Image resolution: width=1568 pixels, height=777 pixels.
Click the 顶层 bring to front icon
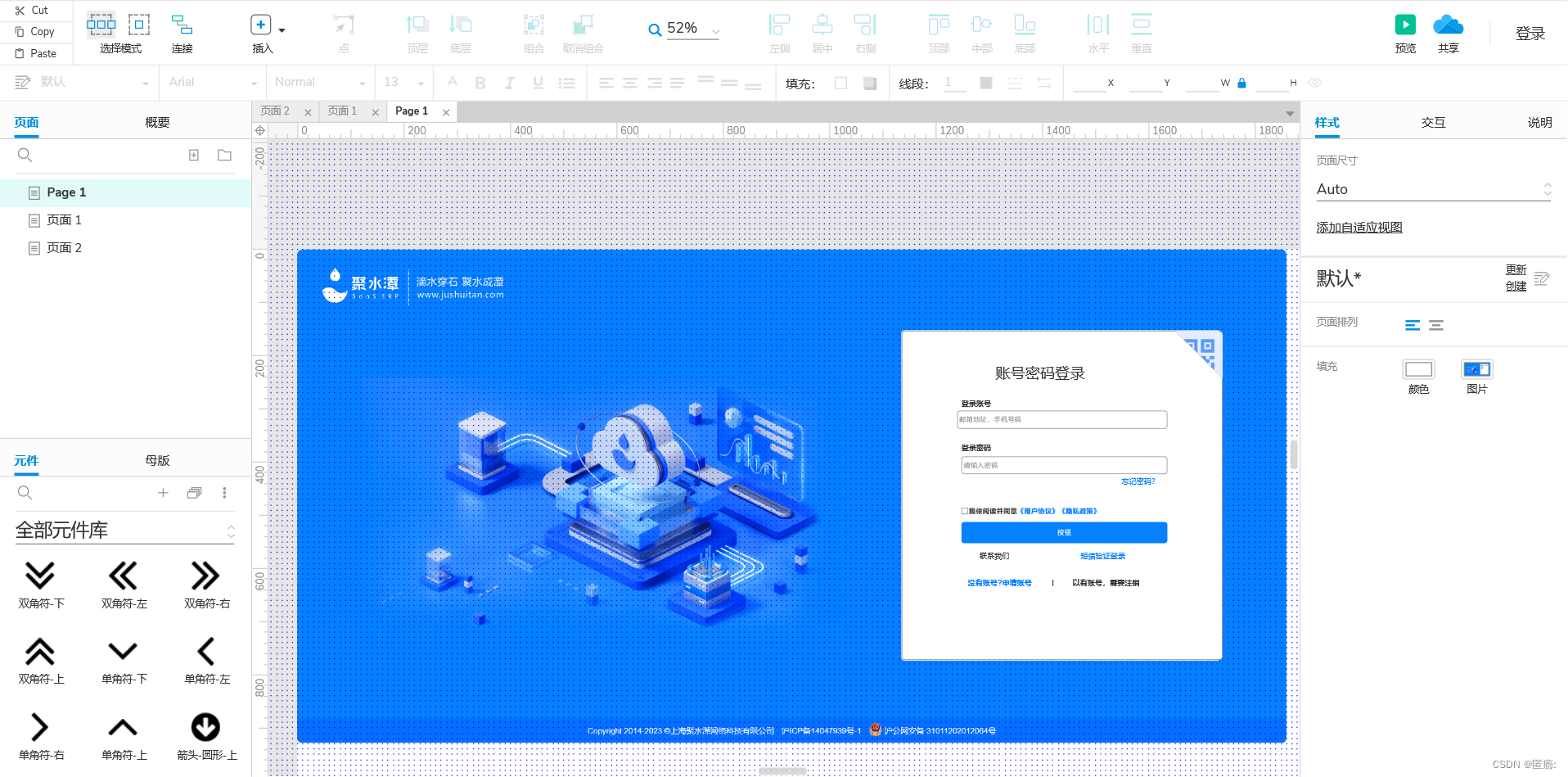[417, 25]
